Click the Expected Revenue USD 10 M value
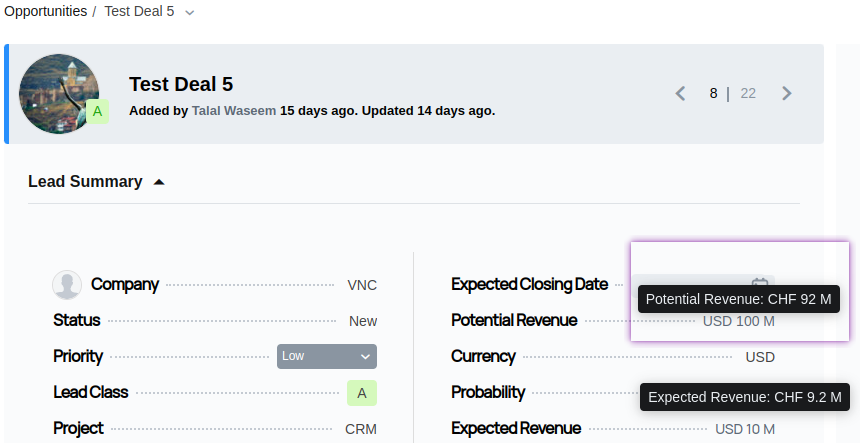The image size is (860, 443). coord(744,429)
